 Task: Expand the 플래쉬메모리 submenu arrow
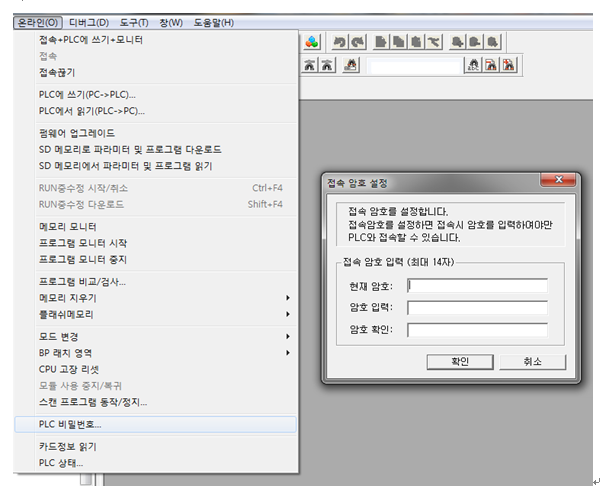(x=288, y=314)
